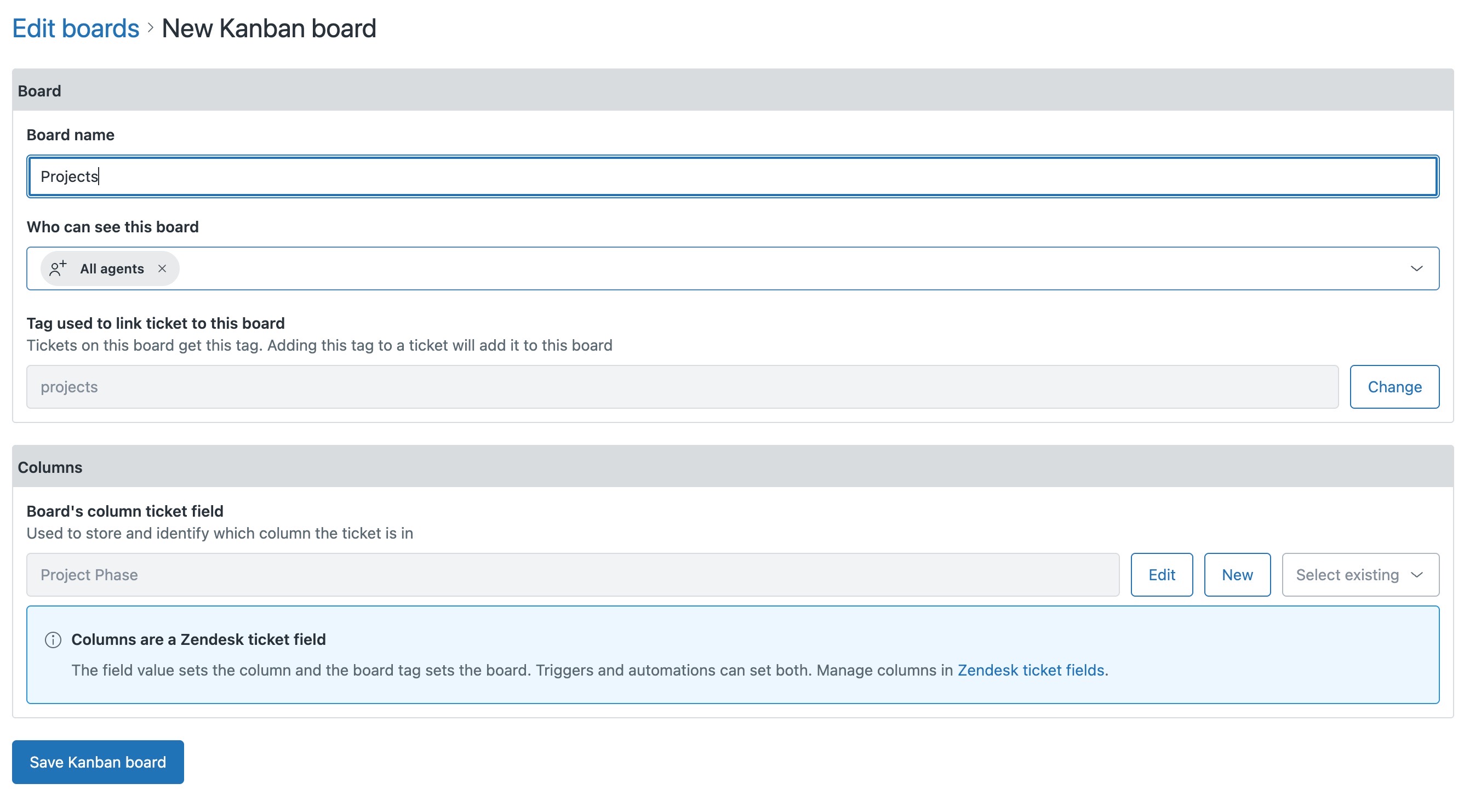
Task: Click the All agents chip label
Action: tap(112, 269)
